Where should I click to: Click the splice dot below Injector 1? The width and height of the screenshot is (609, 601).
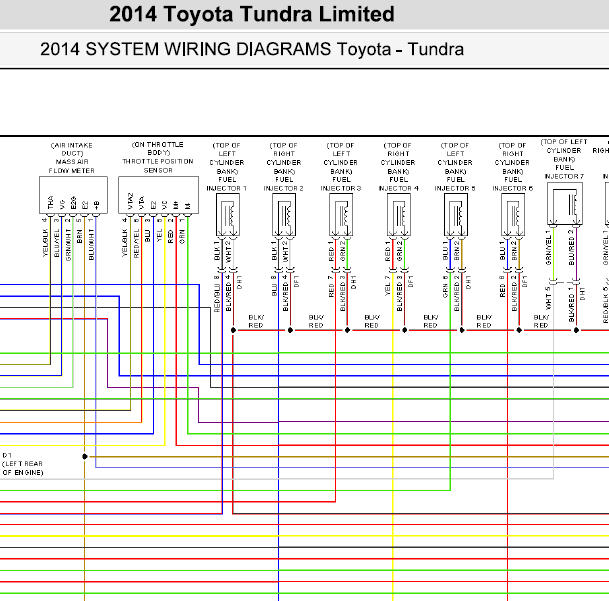click(x=233, y=330)
